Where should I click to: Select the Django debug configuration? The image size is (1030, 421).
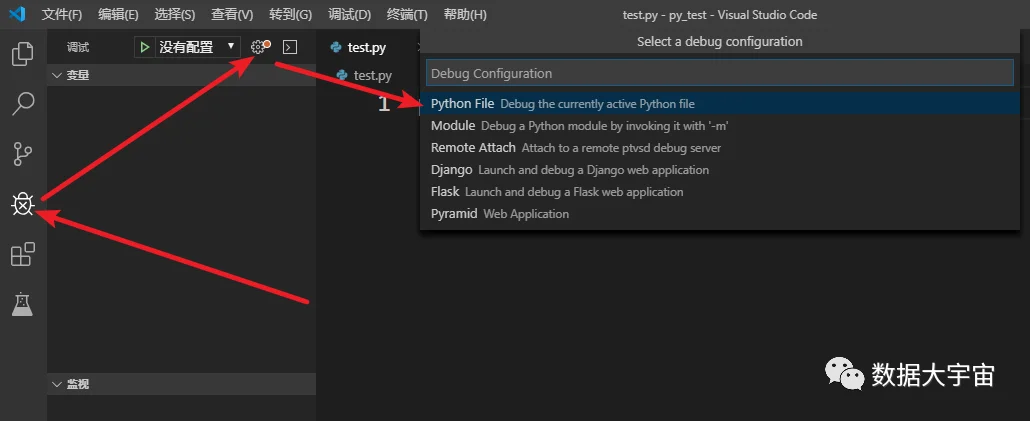point(719,169)
